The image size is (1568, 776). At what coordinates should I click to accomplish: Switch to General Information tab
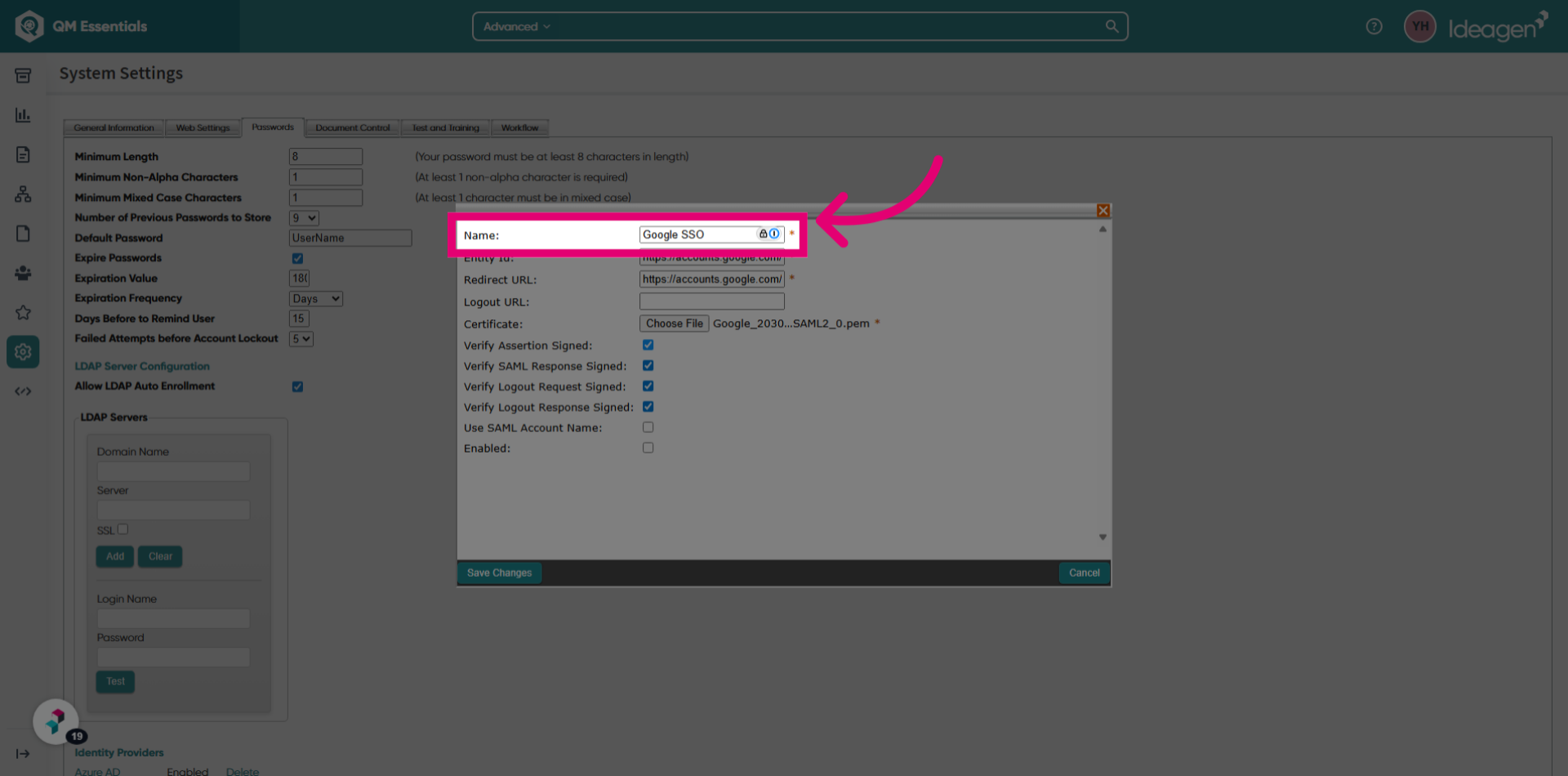[114, 128]
